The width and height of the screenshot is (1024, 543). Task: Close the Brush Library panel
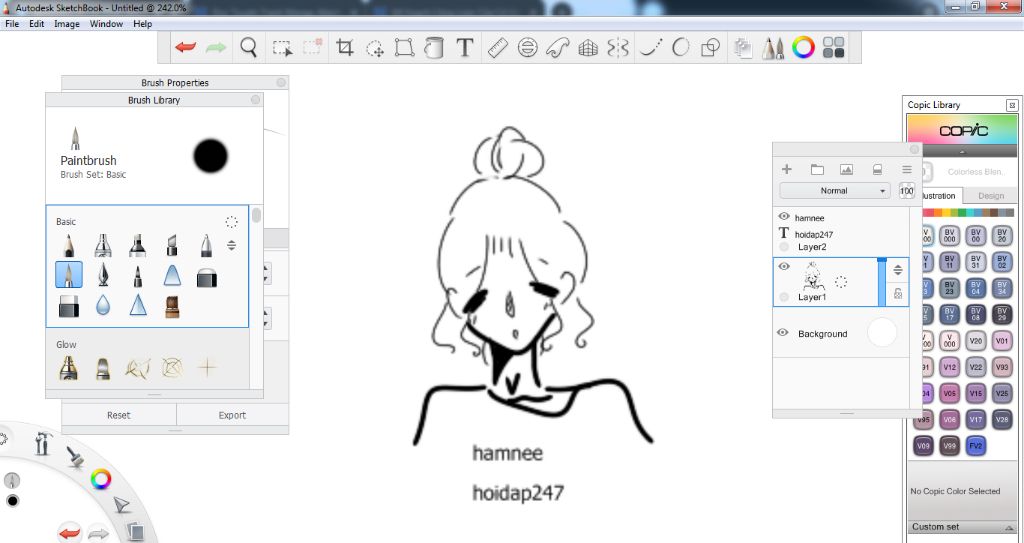point(255,100)
